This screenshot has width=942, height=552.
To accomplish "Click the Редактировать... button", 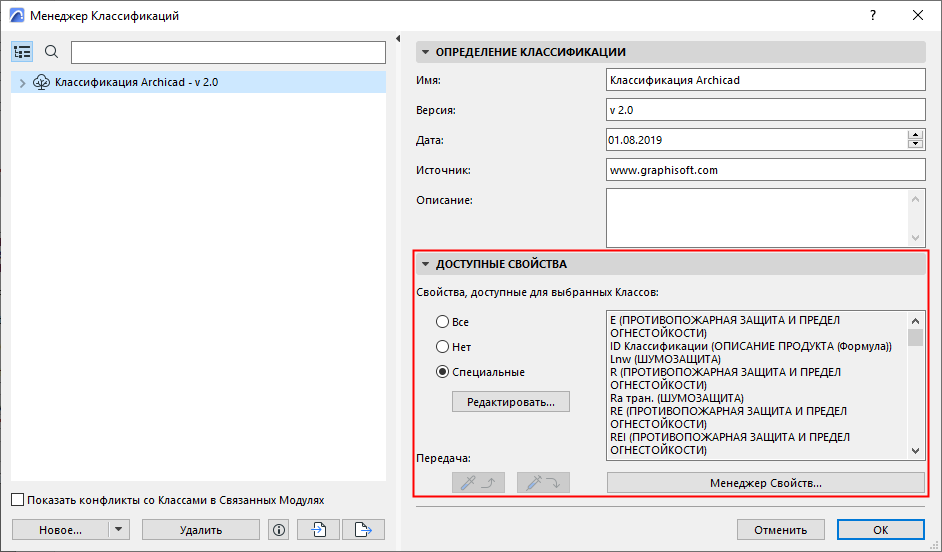I will (511, 402).
